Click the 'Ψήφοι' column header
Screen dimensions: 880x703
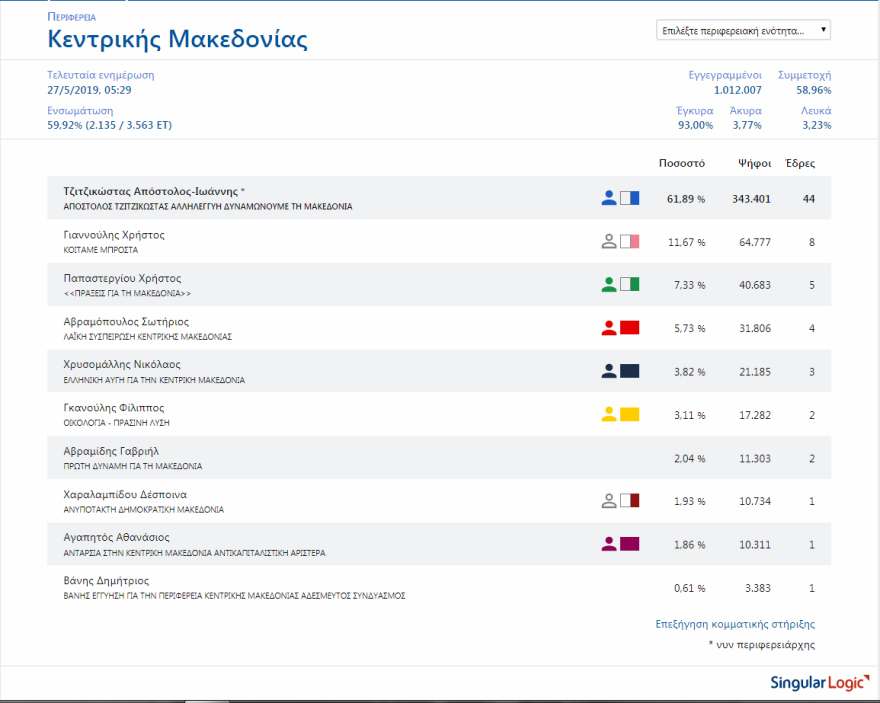tap(754, 163)
